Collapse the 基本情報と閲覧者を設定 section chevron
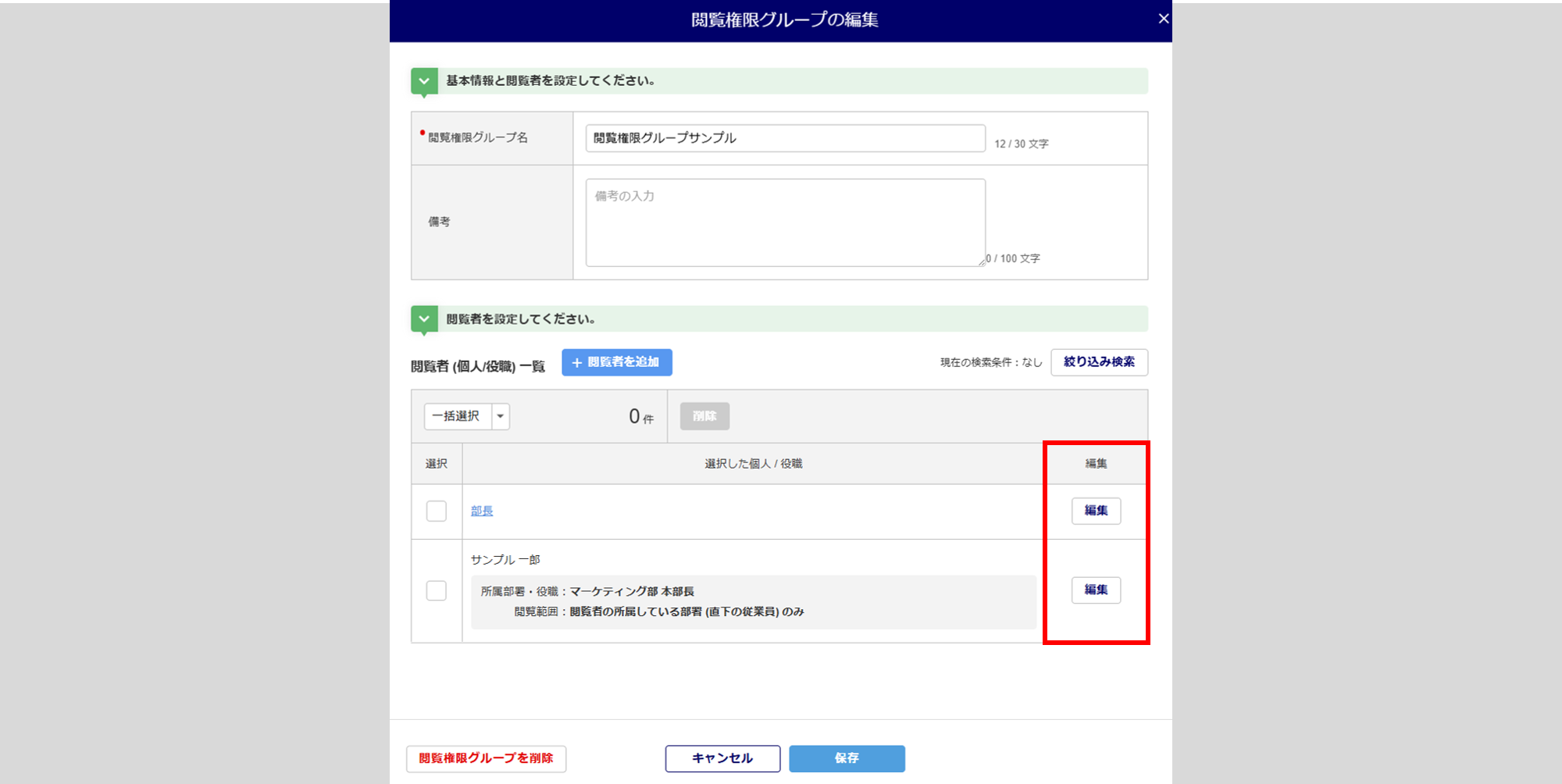Image resolution: width=1562 pixels, height=784 pixels. [424, 81]
